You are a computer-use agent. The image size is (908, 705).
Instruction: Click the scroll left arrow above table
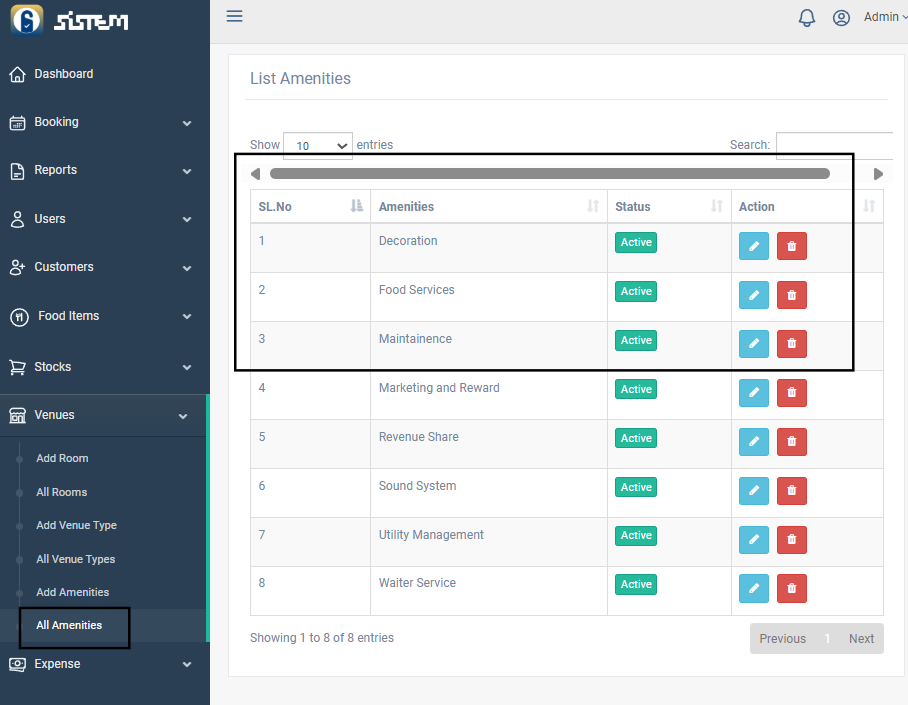click(x=255, y=174)
